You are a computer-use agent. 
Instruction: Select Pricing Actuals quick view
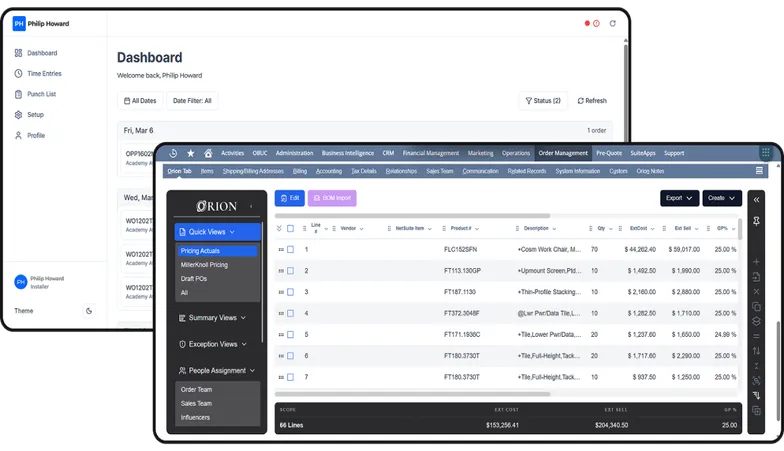tap(218, 251)
